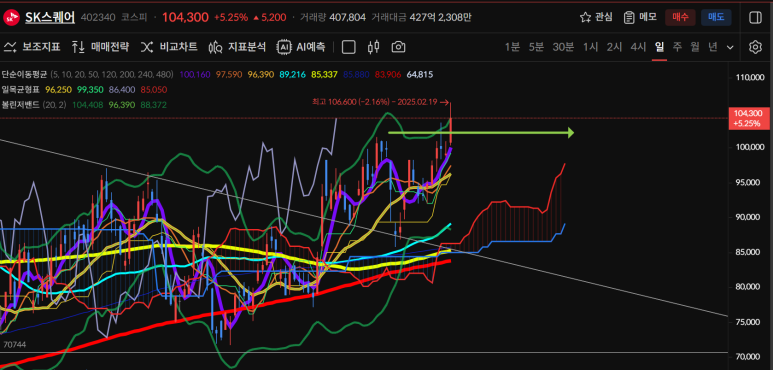773x370 pixels.
Task: Click the 104,300 current price tag on axis
Action: point(748,118)
